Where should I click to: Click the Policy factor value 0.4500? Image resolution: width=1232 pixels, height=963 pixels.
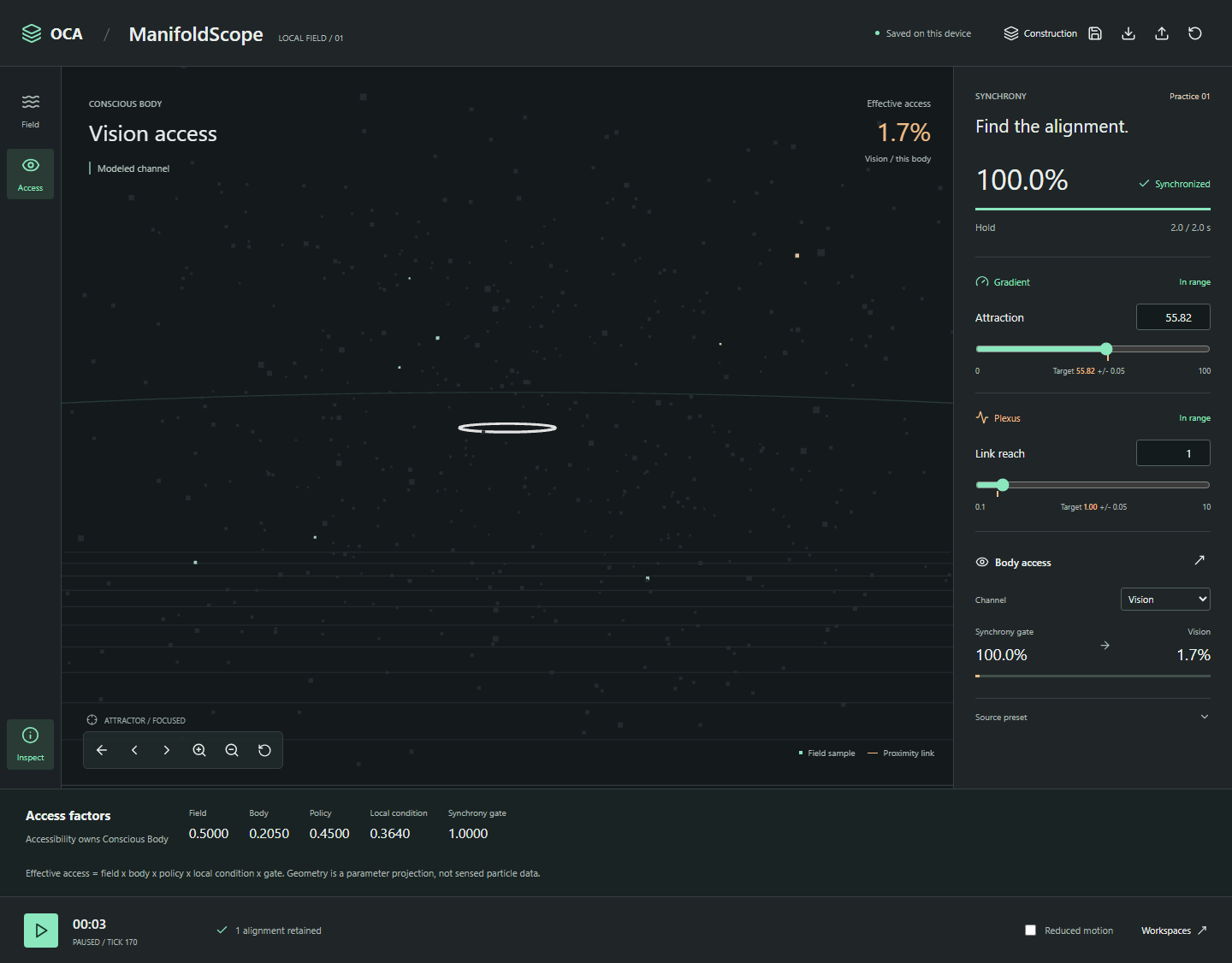tap(329, 834)
